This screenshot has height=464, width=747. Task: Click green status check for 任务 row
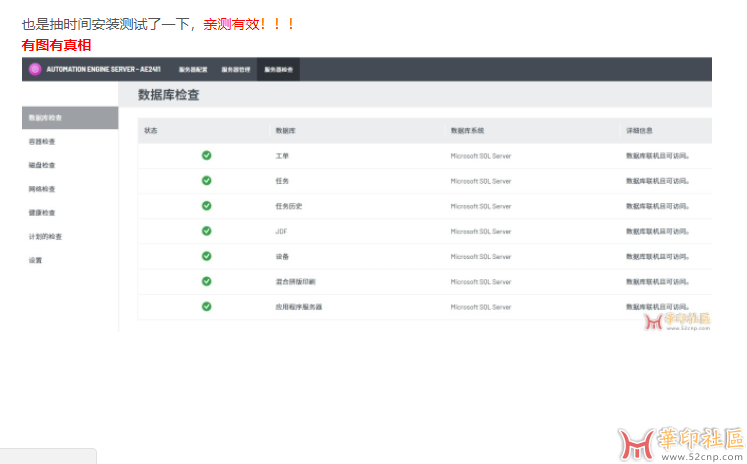click(x=206, y=181)
